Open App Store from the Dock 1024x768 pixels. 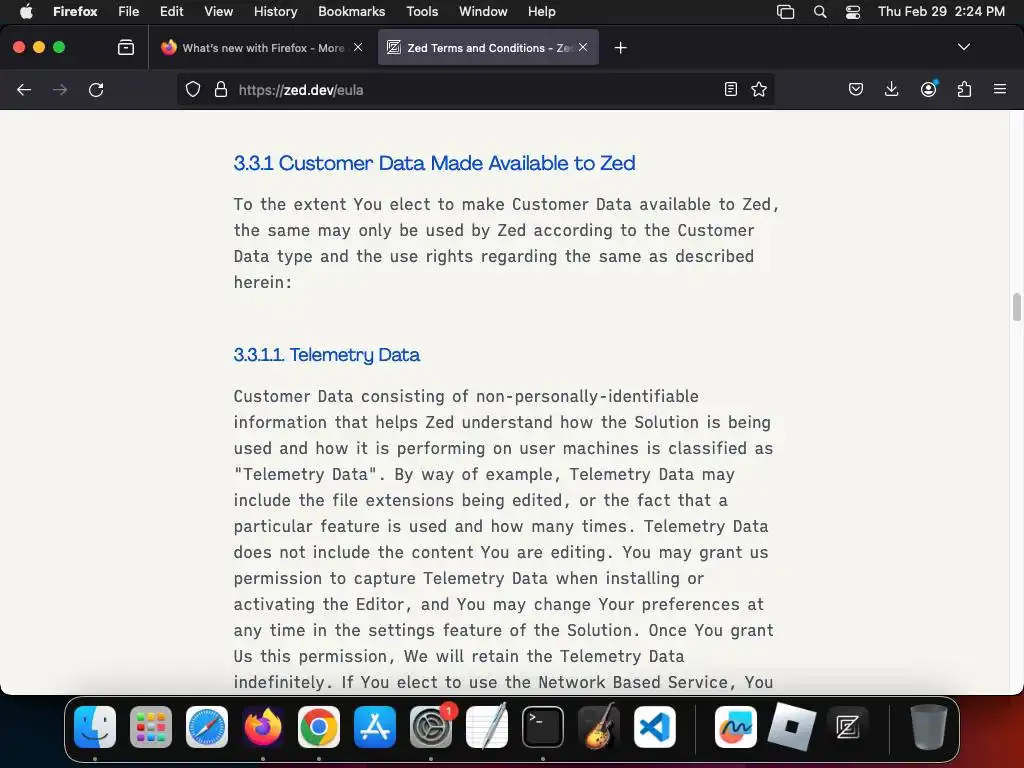pos(375,727)
